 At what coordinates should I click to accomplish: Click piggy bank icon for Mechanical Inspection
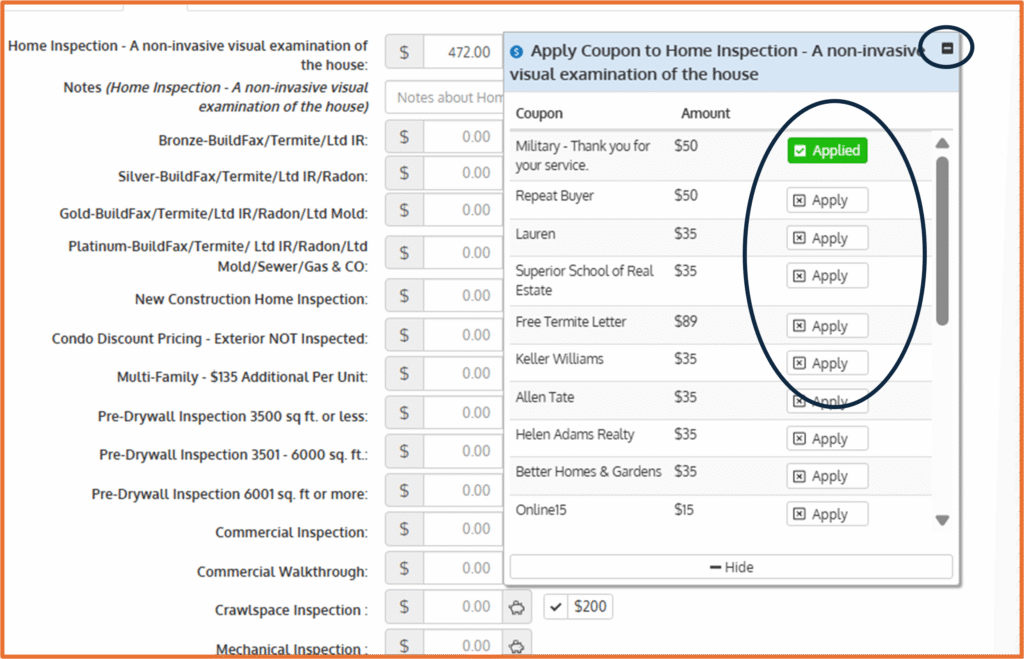516,646
